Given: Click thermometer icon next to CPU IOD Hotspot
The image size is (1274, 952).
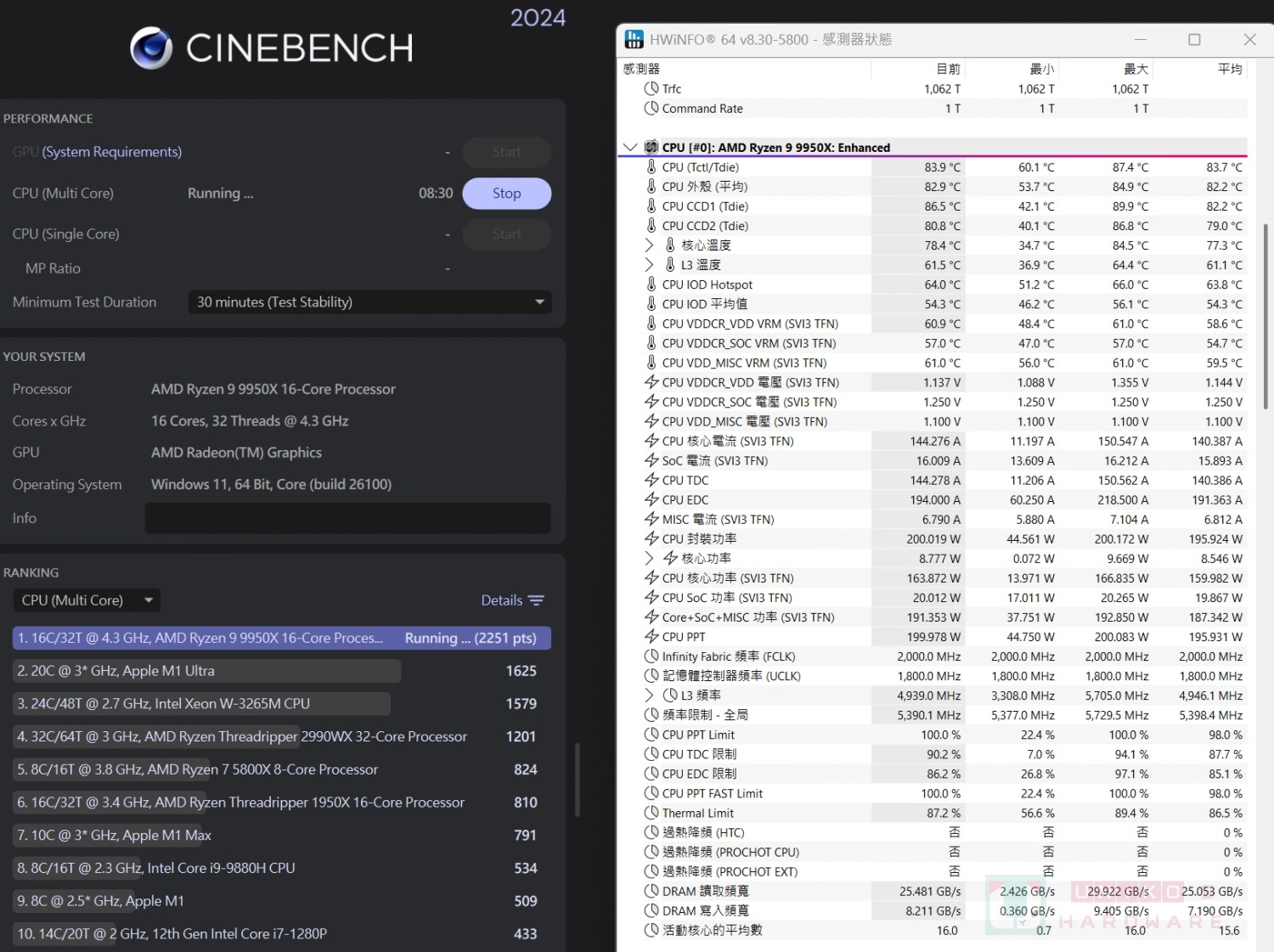Looking at the screenshot, I should click(651, 284).
